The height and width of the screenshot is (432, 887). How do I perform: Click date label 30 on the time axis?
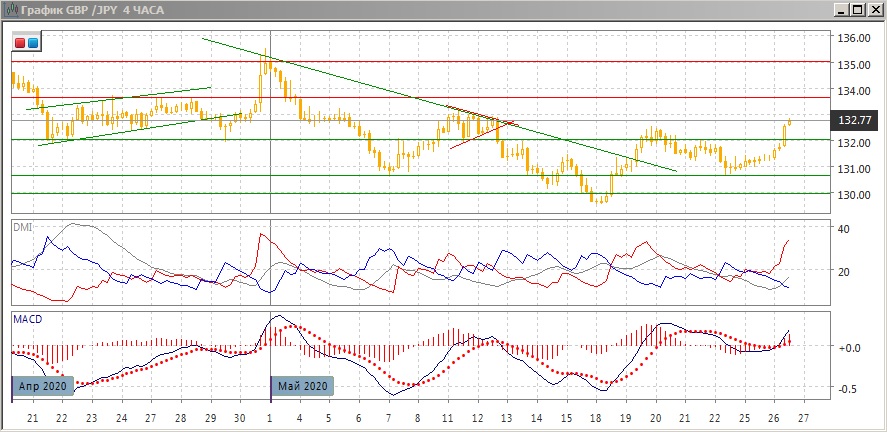[x=240, y=418]
